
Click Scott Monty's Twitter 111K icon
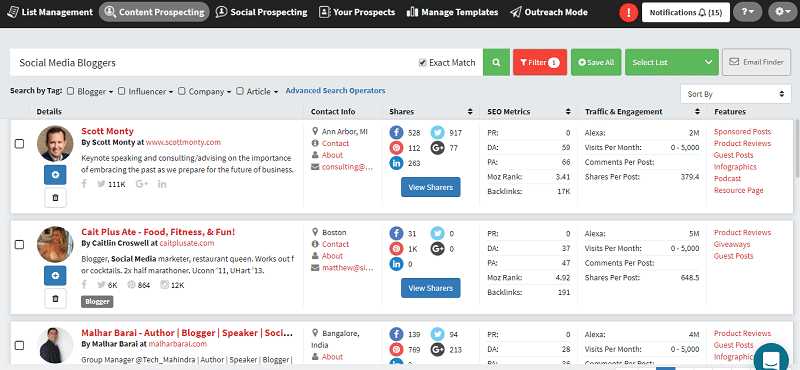pyautogui.click(x=102, y=184)
